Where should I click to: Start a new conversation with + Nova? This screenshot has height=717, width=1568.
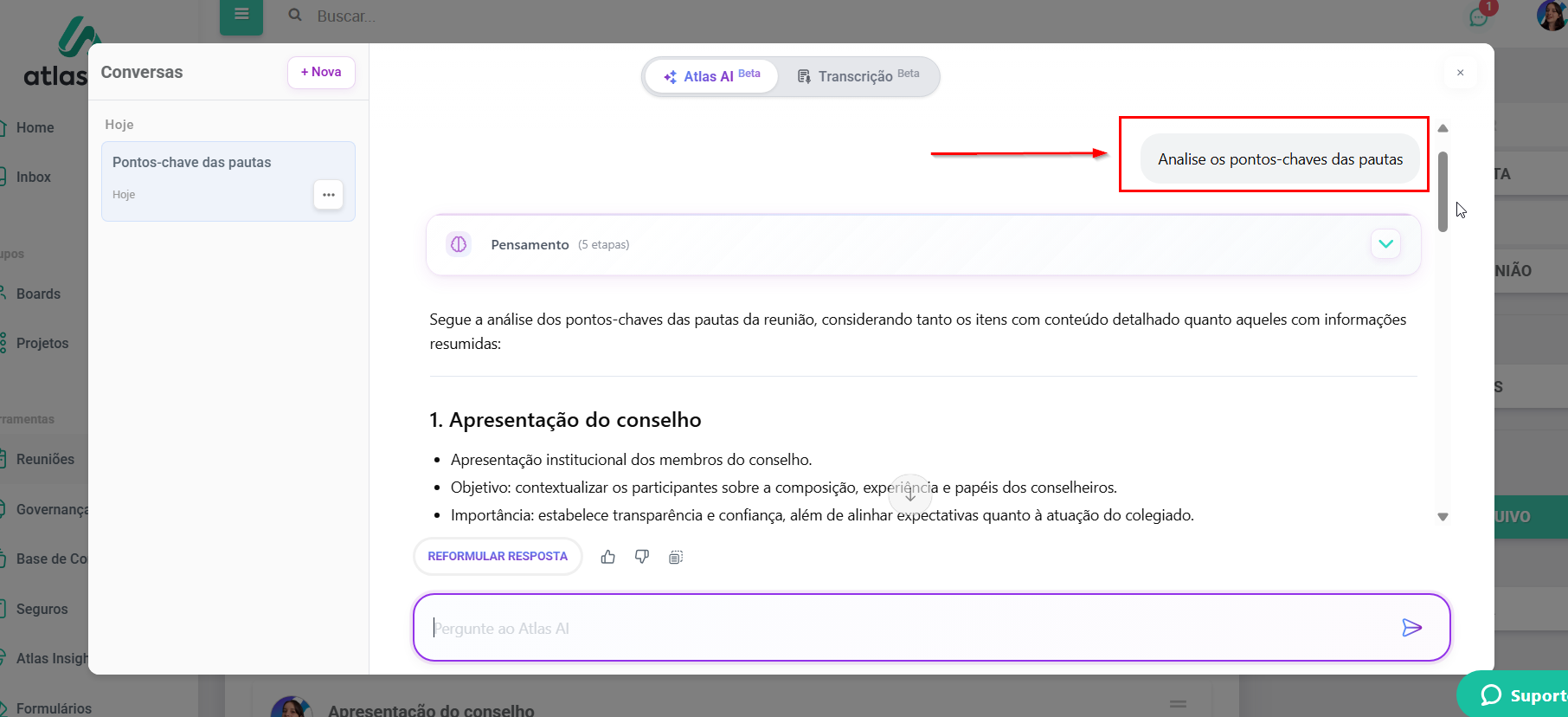click(x=321, y=72)
